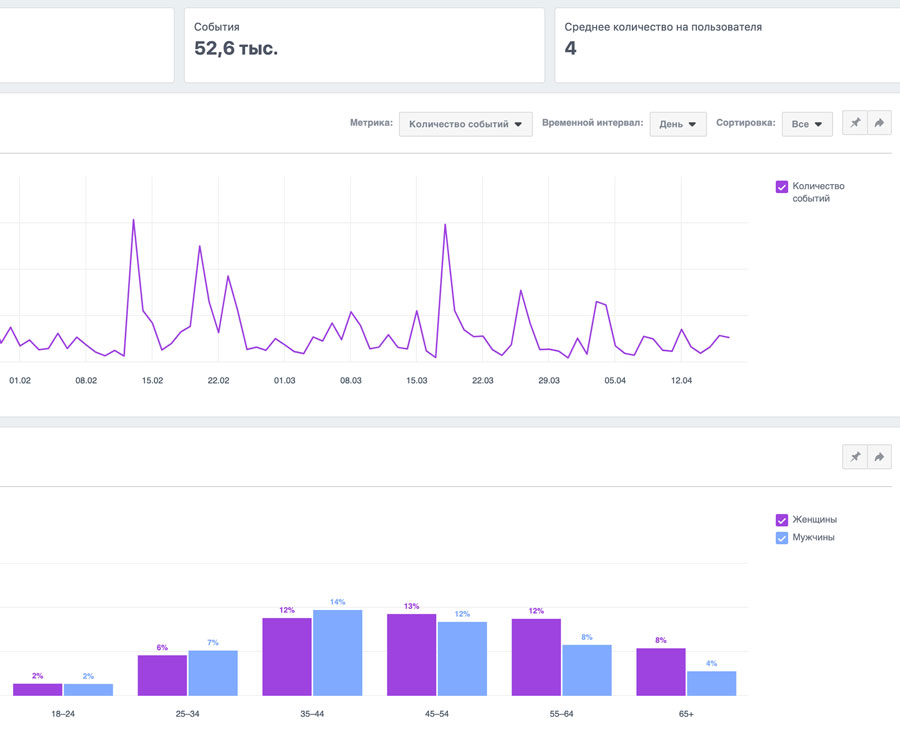The image size is (900, 749).
Task: Click the 18–24 age group label
Action: point(62,715)
